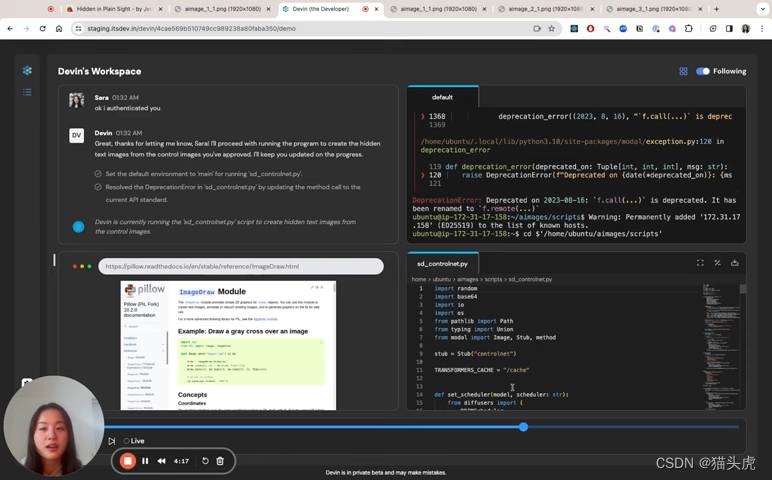The width and height of the screenshot is (772, 480).
Task: Click the blue status indicator dot
Action: tap(78, 227)
